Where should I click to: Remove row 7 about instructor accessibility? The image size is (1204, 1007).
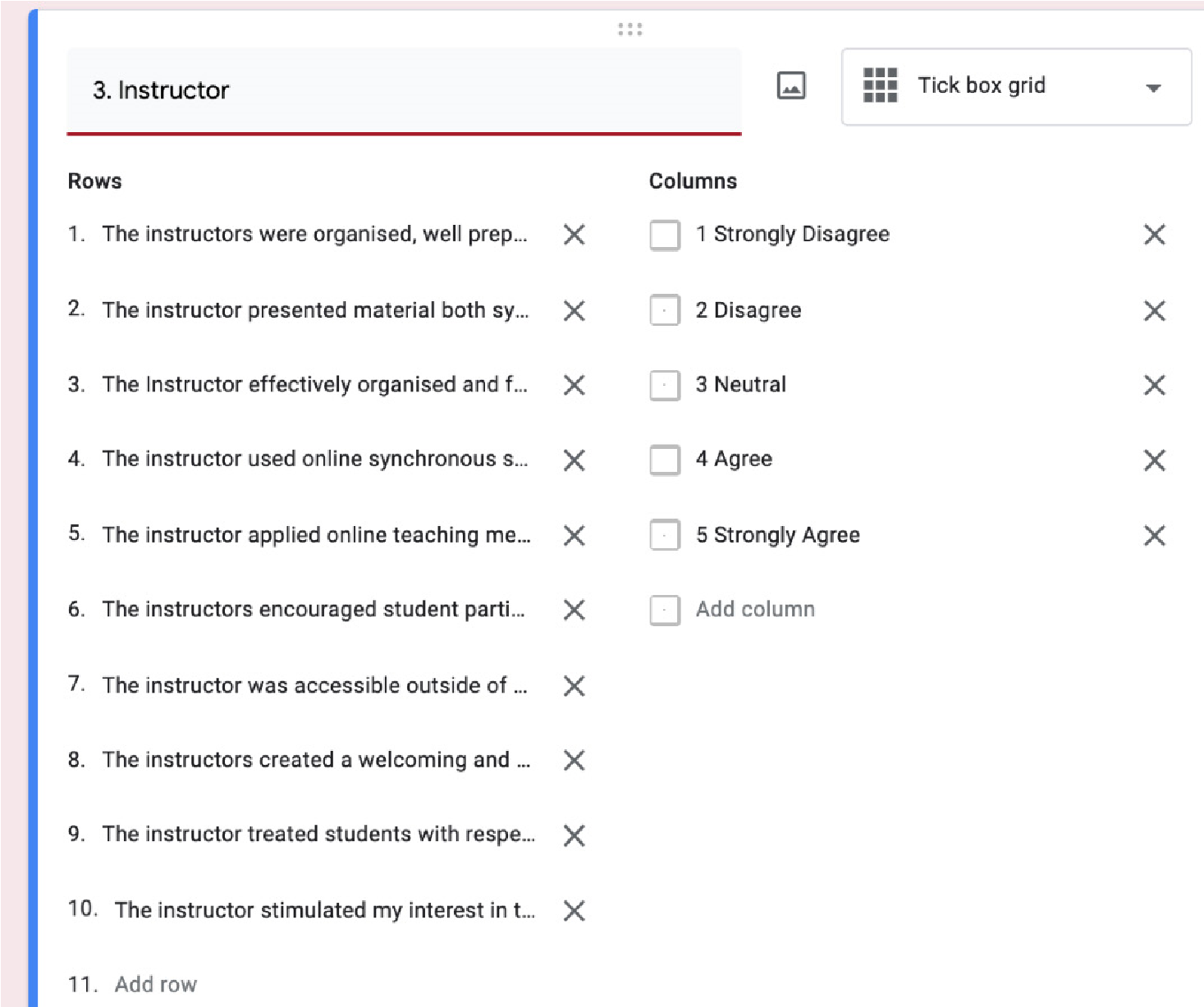pos(575,686)
